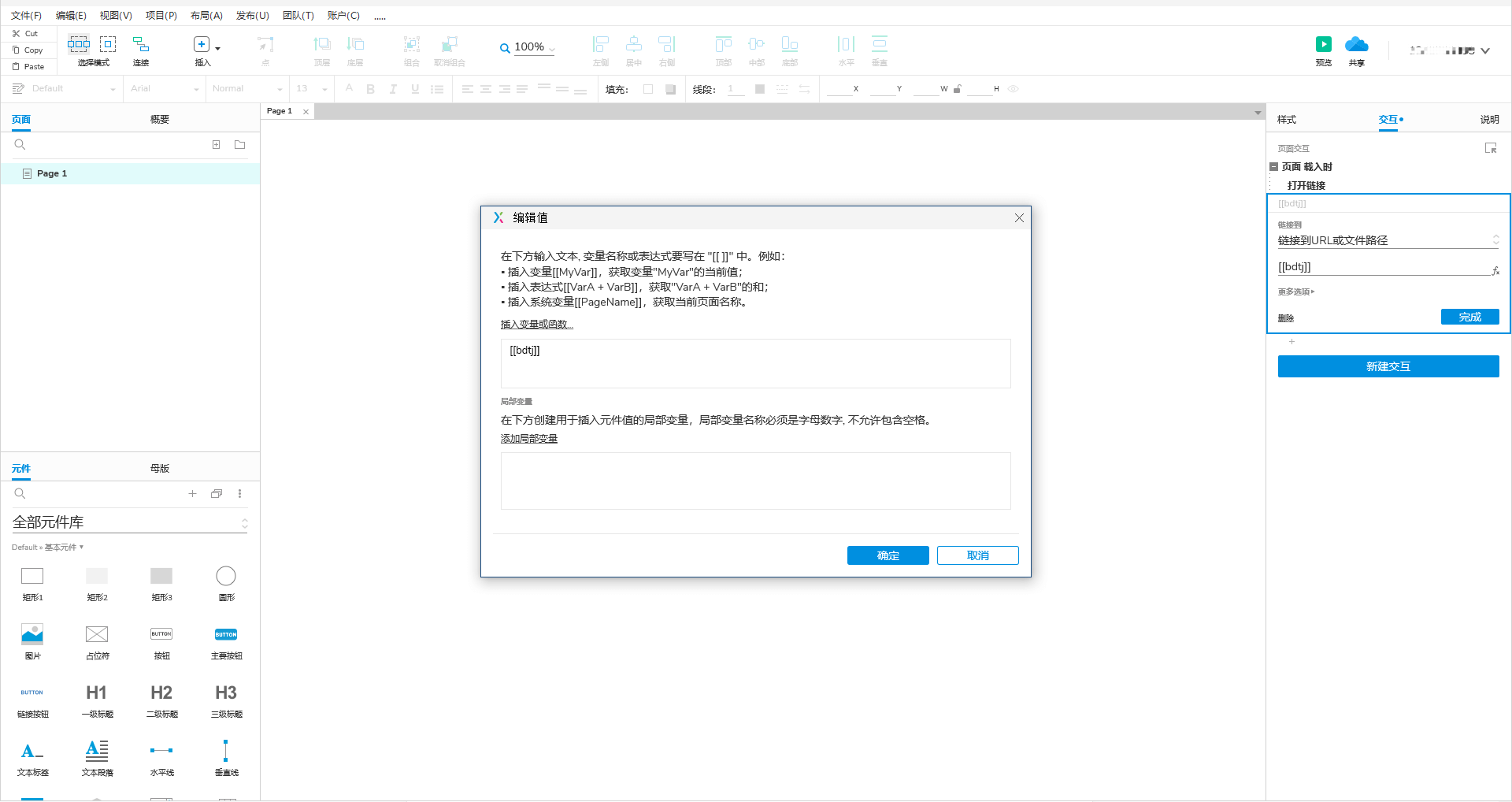Open the 发布(U) menu

(252, 16)
